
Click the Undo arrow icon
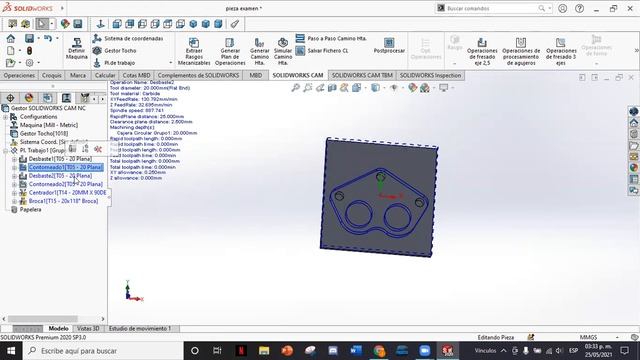(48, 38)
